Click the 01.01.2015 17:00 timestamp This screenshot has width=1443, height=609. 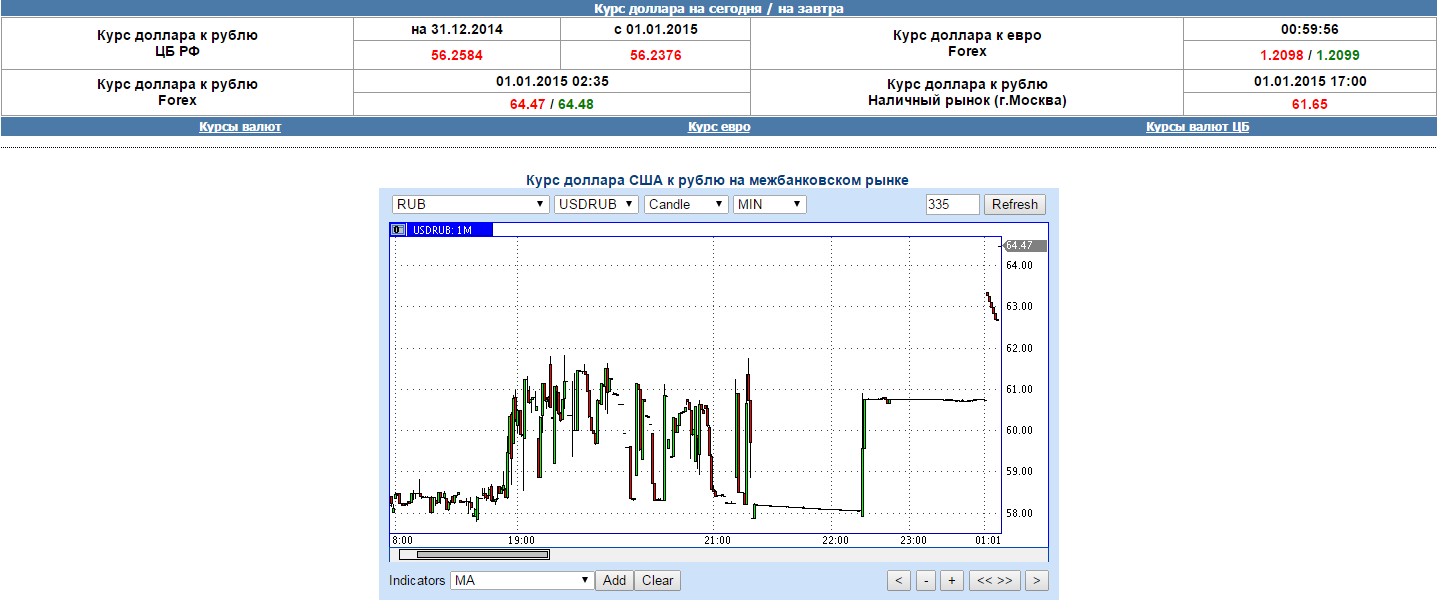click(x=1310, y=81)
